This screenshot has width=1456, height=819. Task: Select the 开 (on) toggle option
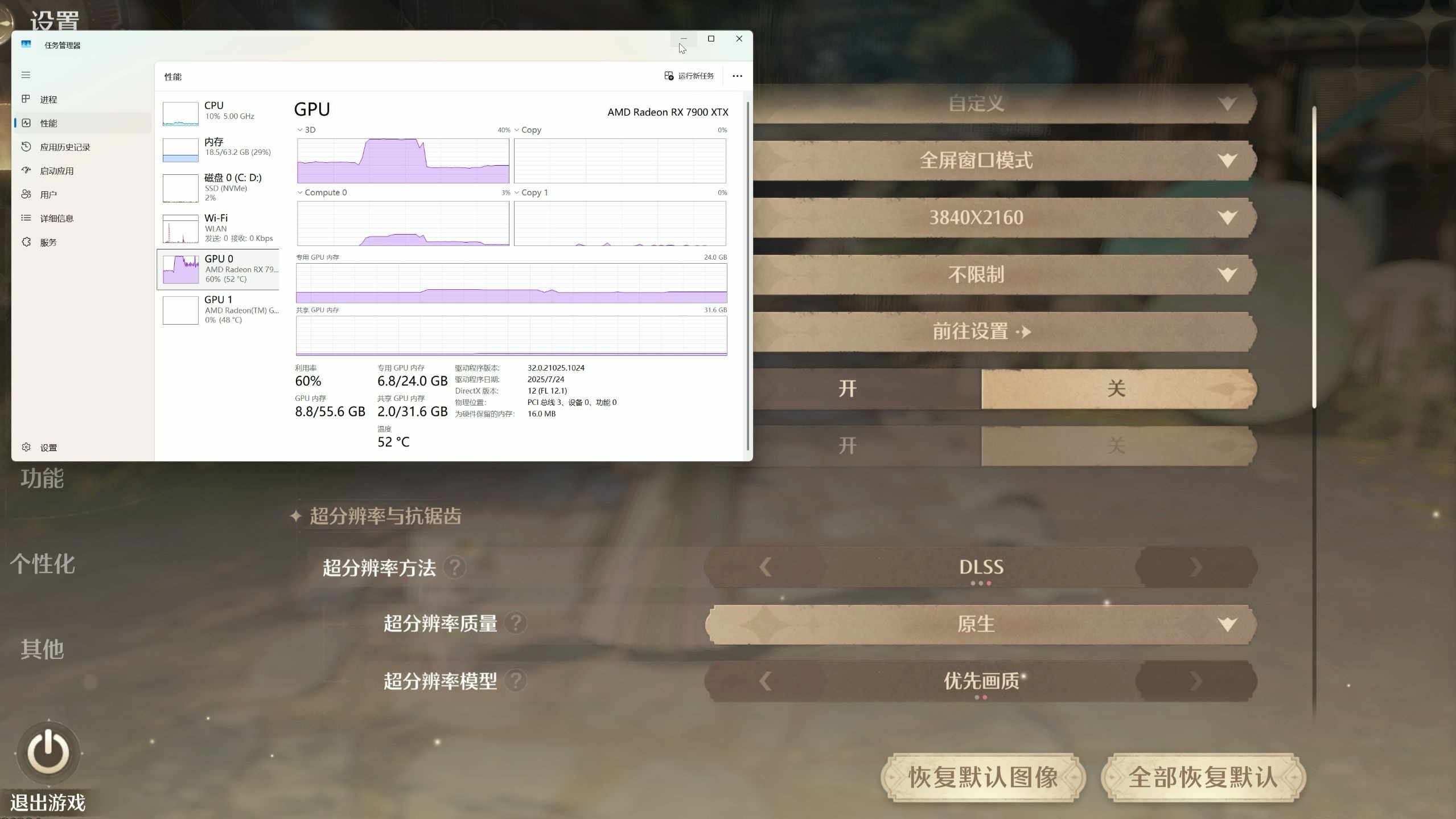pos(847,389)
